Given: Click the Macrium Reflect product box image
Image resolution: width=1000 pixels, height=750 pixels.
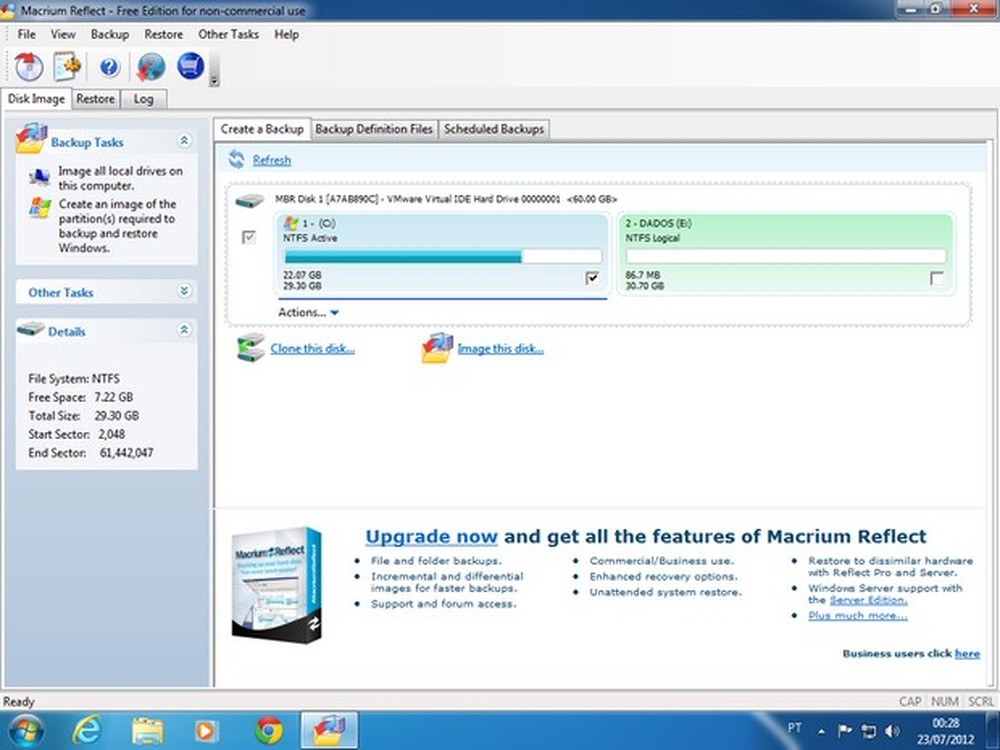Looking at the screenshot, I should [277, 585].
